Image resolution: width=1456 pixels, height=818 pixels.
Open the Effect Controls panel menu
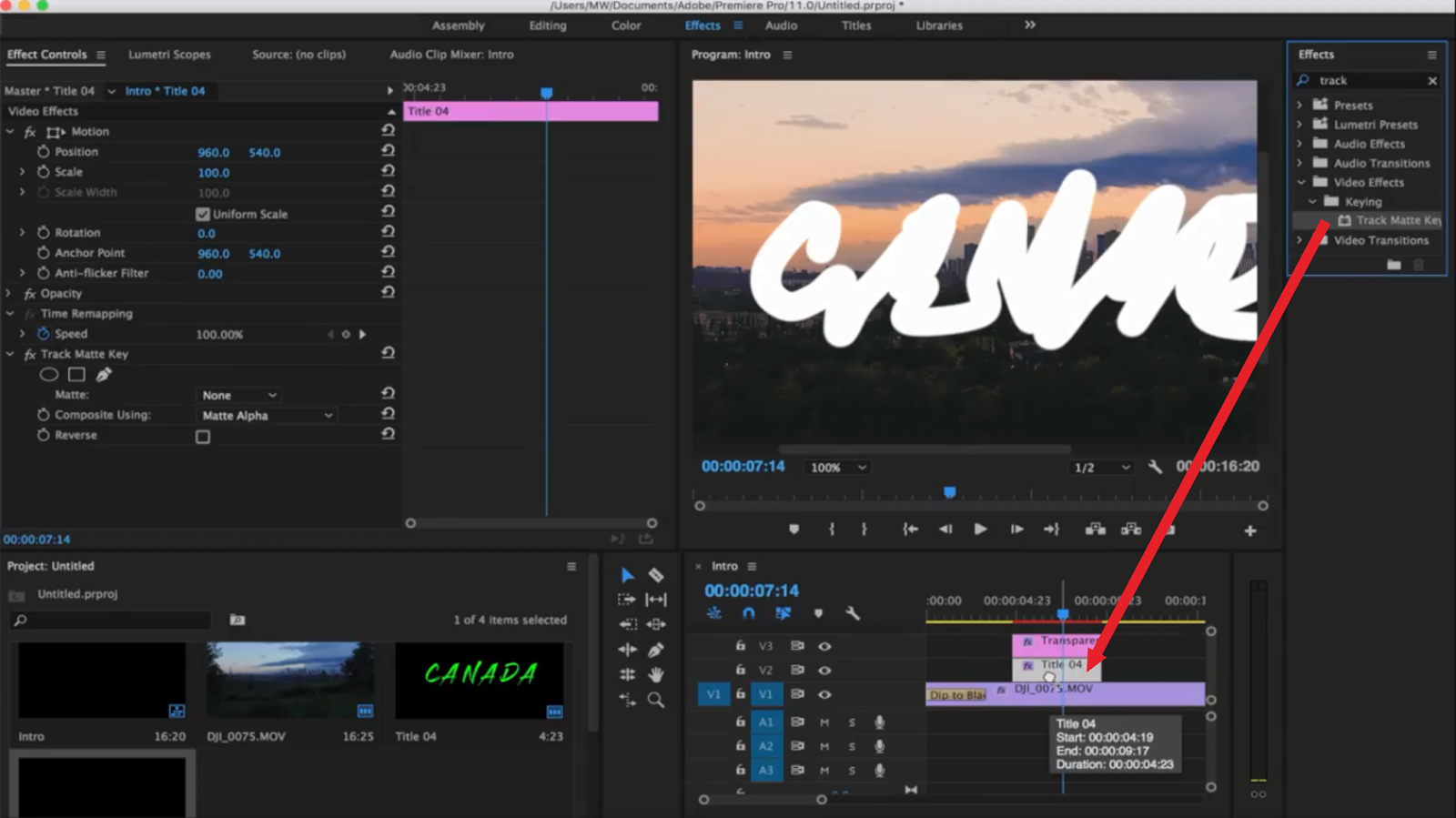pos(101,55)
